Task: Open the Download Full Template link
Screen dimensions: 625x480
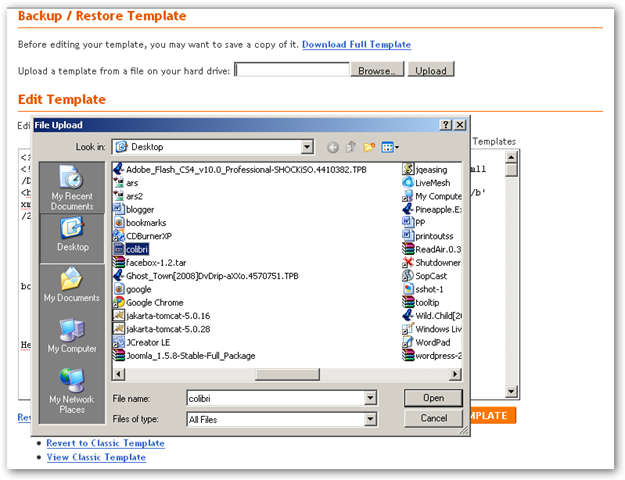Action: 356,44
